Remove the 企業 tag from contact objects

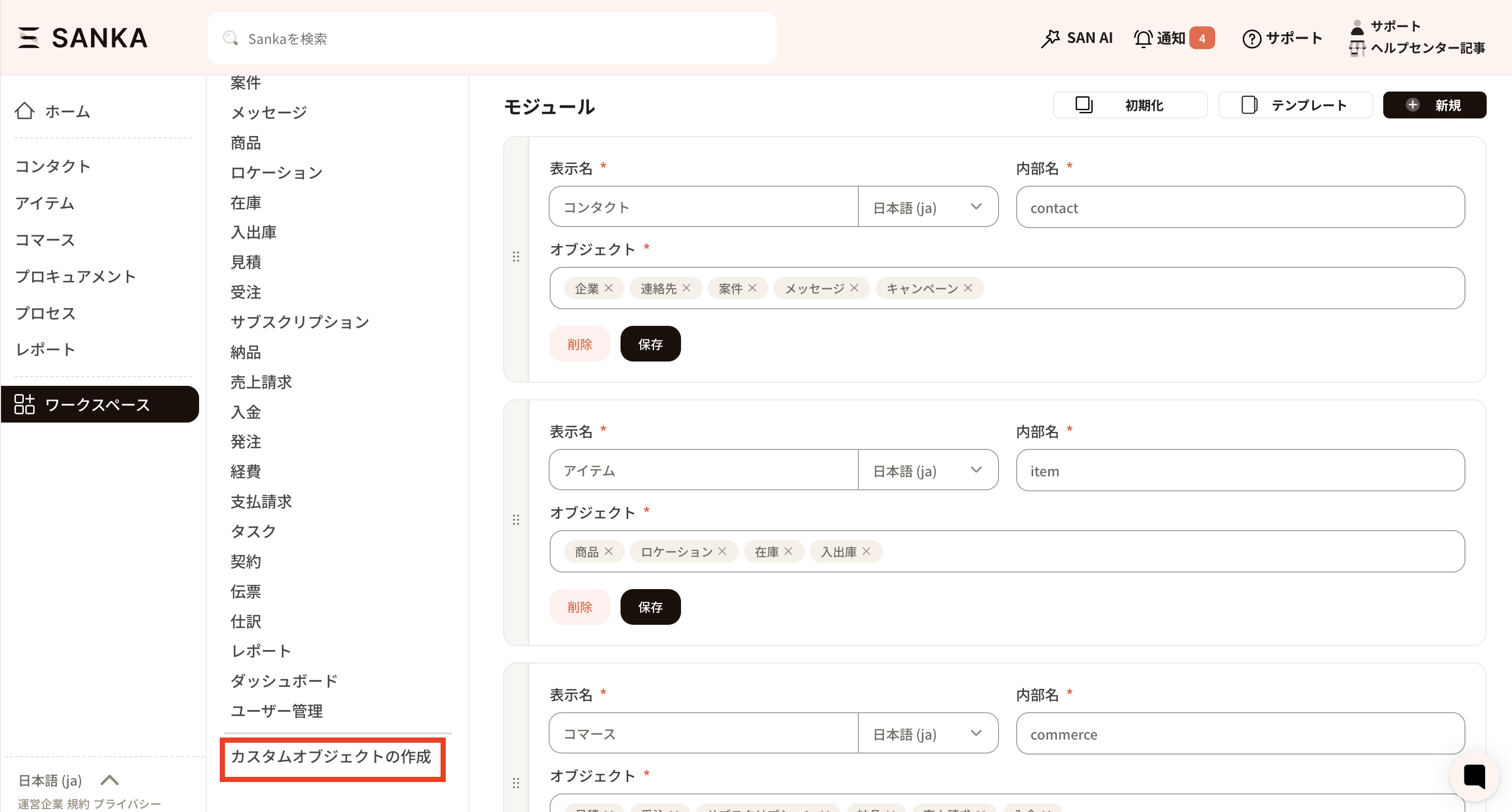pyautogui.click(x=609, y=288)
